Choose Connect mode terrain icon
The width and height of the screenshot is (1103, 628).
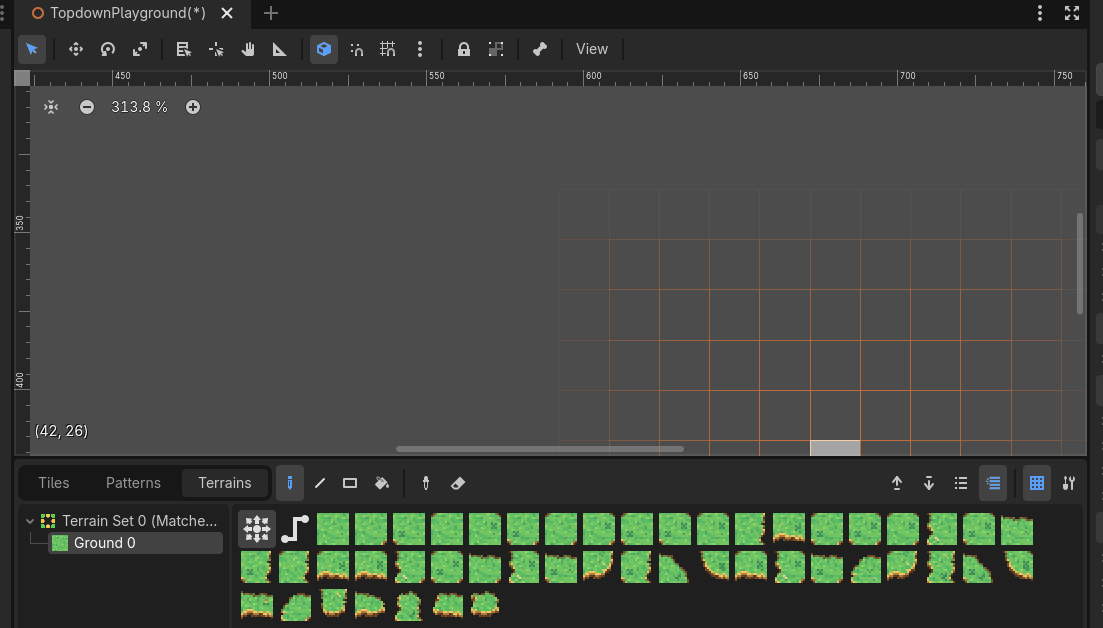click(x=257, y=529)
